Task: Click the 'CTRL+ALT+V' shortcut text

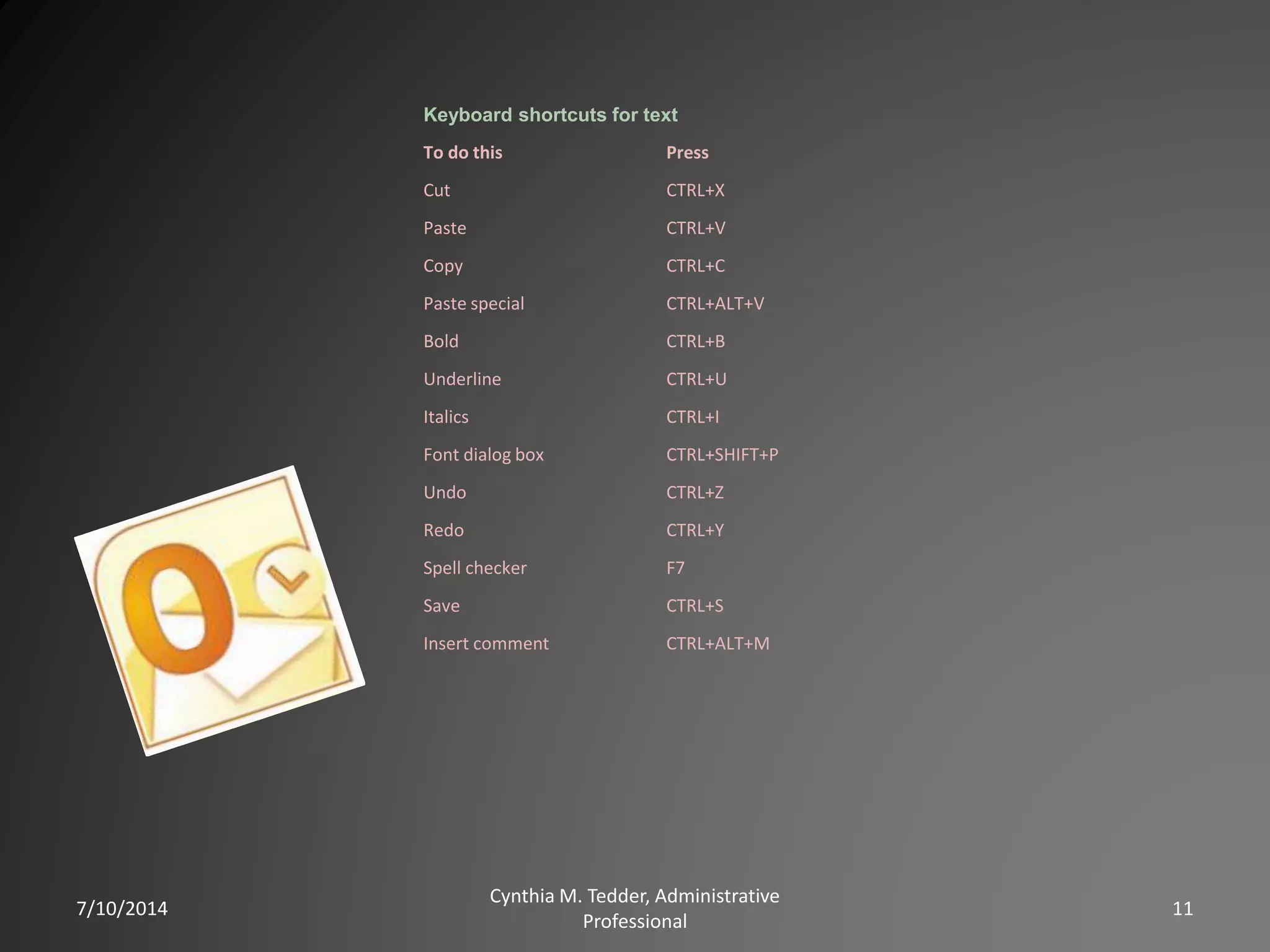Action: click(715, 304)
